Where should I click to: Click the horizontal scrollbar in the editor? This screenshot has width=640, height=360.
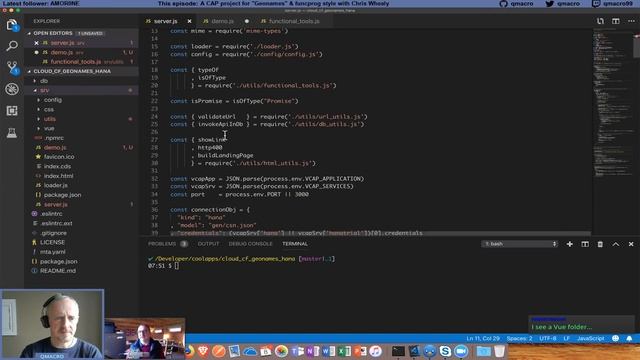365,233
